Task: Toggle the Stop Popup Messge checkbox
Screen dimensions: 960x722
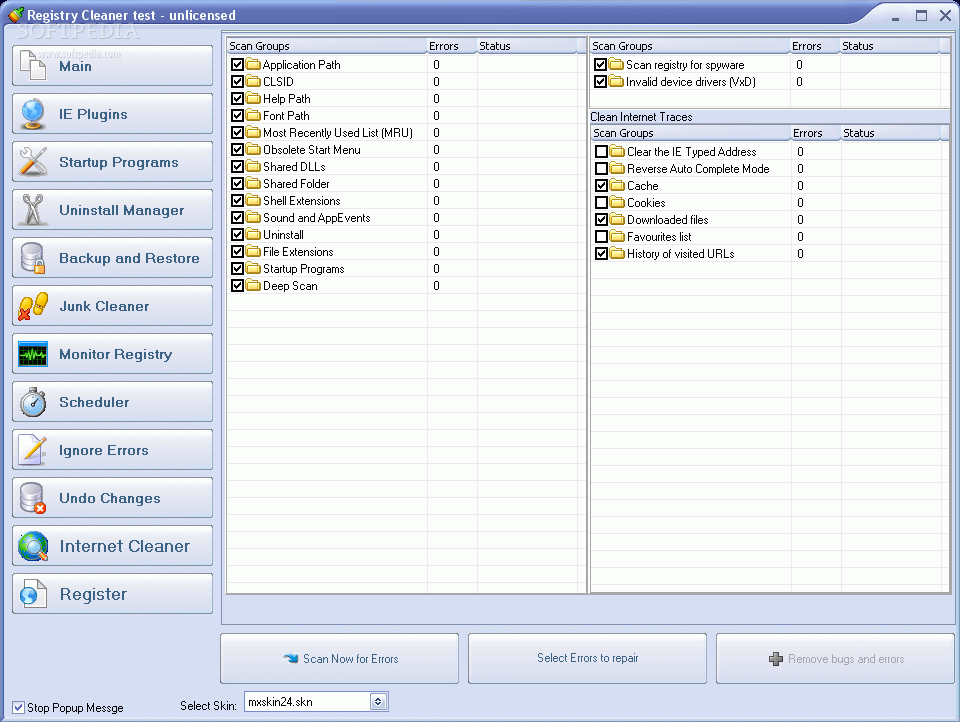Action: (x=19, y=708)
